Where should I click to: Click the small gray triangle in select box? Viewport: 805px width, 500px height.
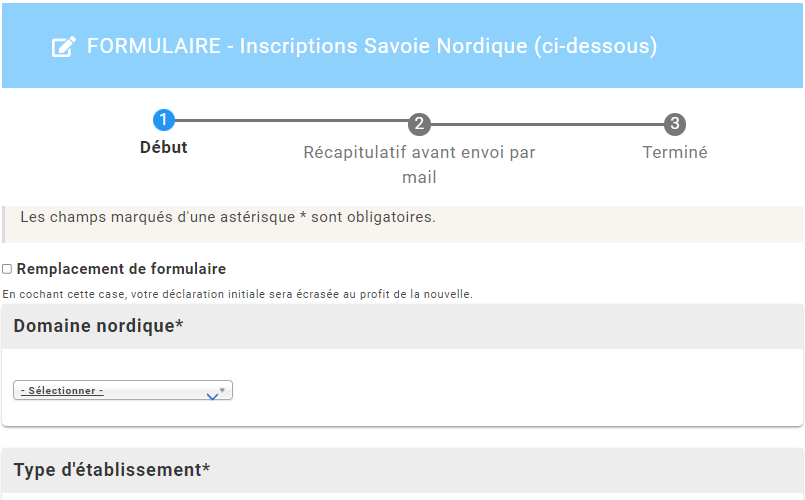(x=222, y=388)
